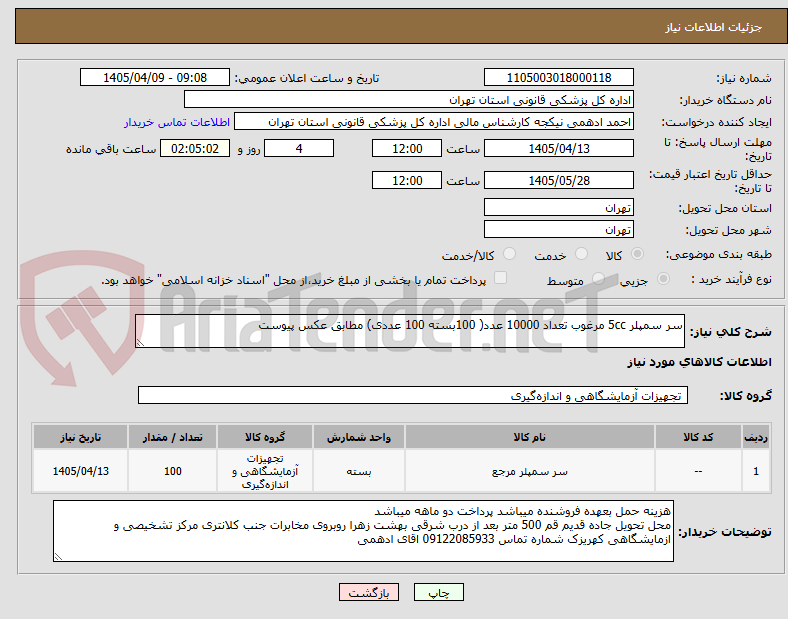Click the delivery city field تهران
The image size is (788, 619).
(x=559, y=229)
